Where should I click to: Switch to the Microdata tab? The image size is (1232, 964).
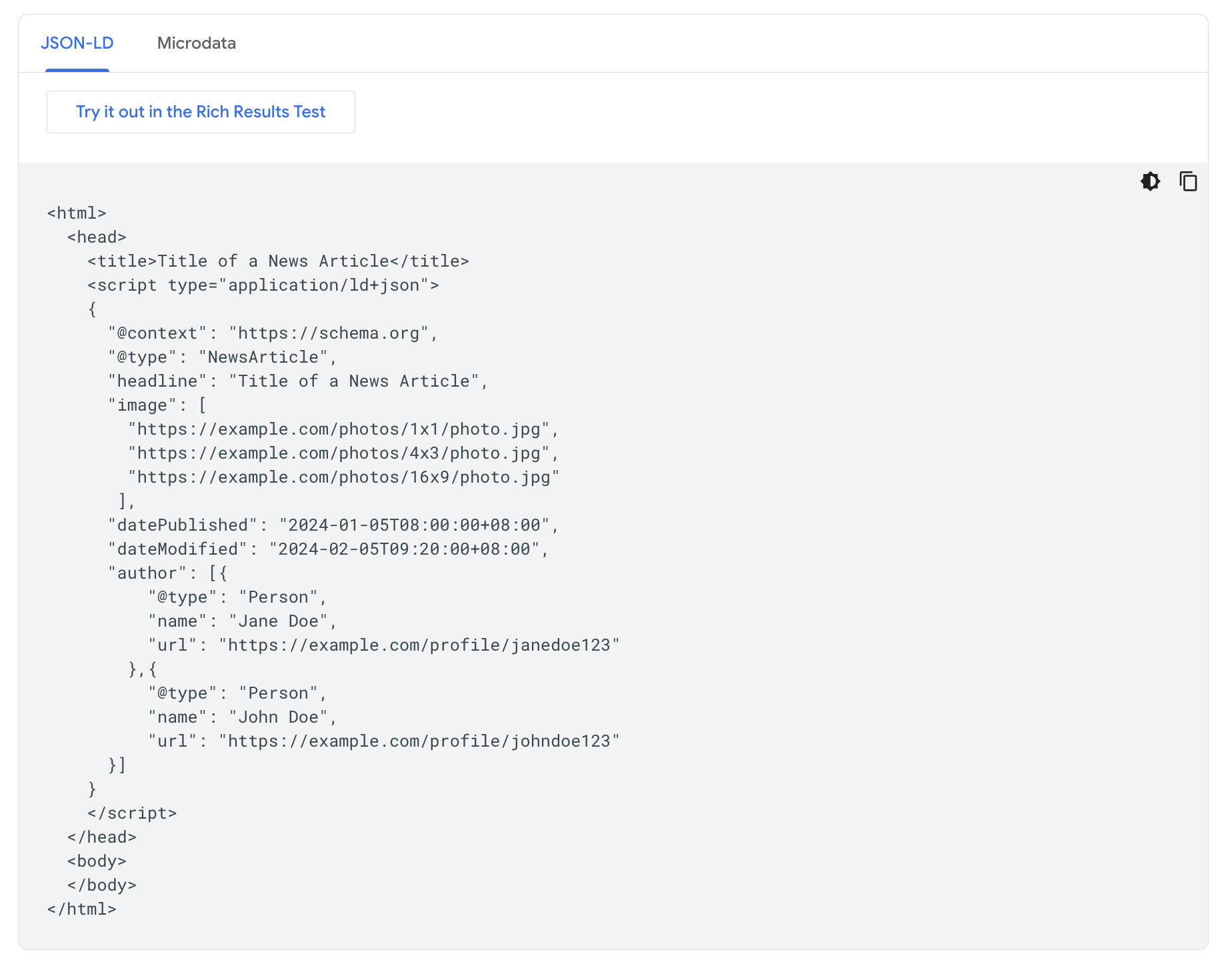[x=196, y=43]
